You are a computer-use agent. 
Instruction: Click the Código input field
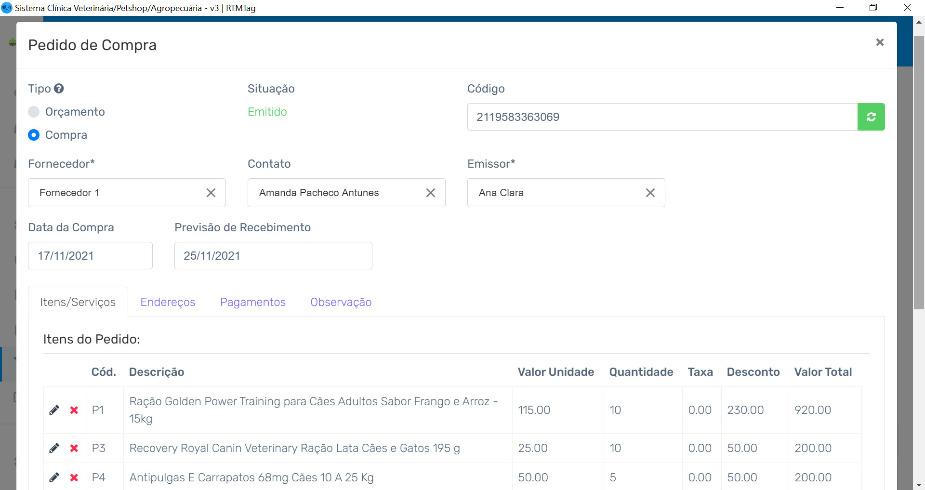[x=662, y=117]
